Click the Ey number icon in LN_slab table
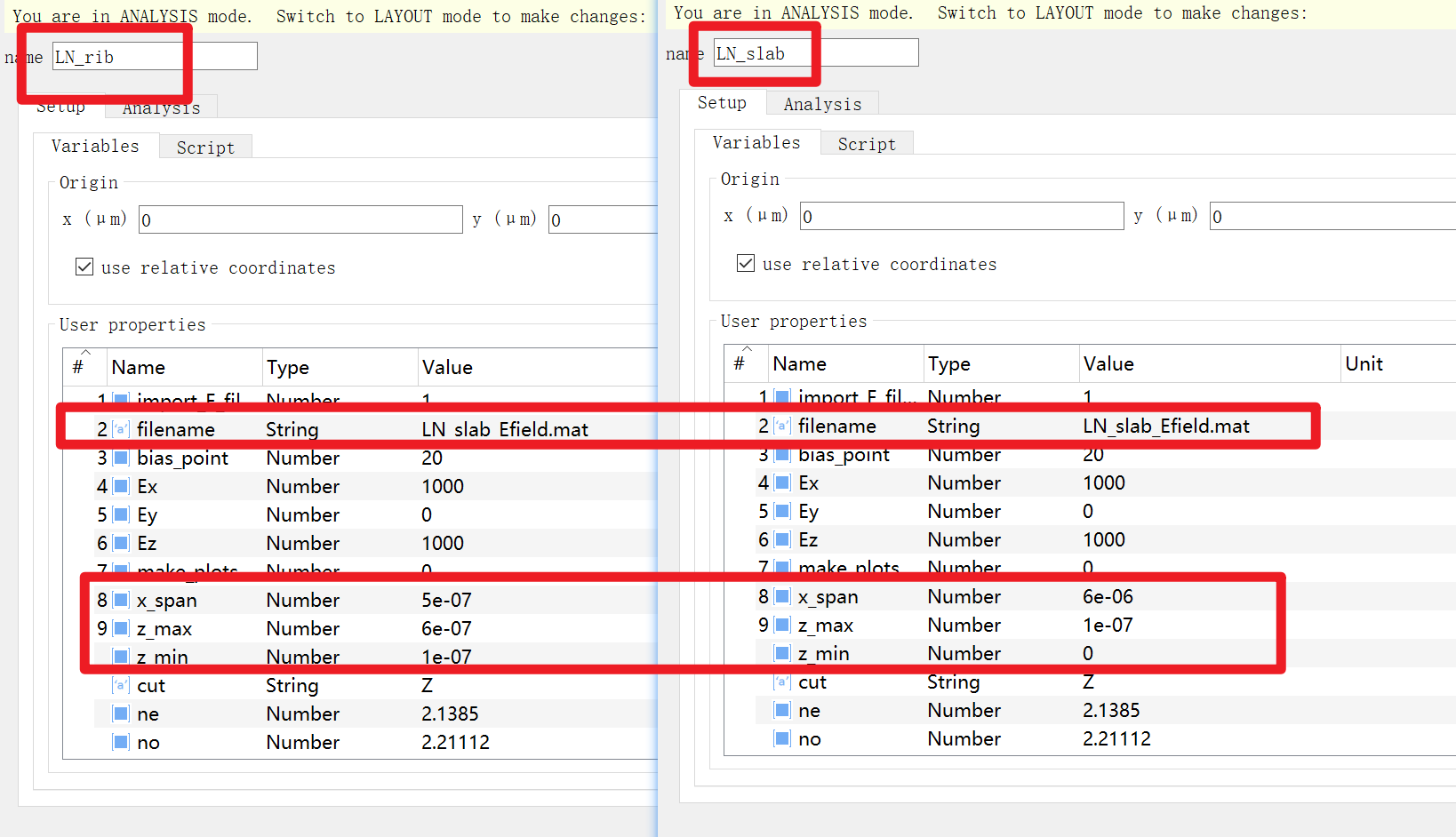Screen dimensions: 1456x837 (x=782, y=511)
